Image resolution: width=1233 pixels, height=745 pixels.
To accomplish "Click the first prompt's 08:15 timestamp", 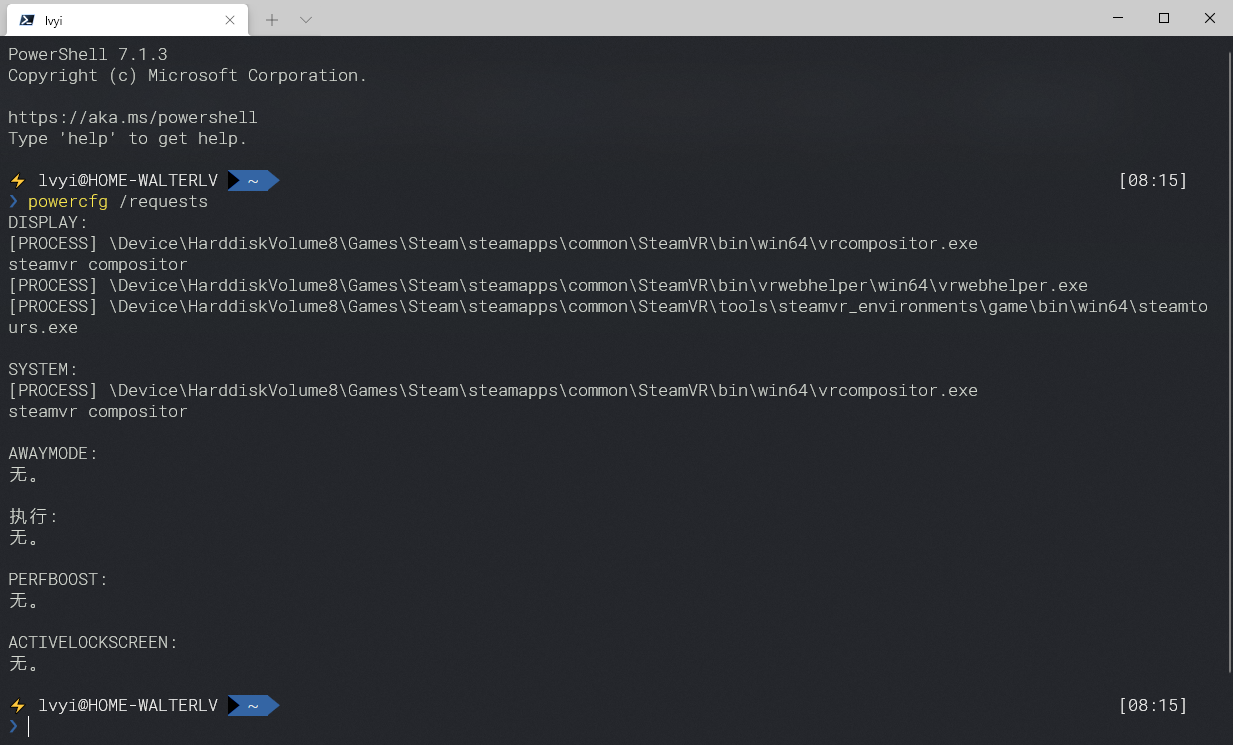I will pos(1153,181).
